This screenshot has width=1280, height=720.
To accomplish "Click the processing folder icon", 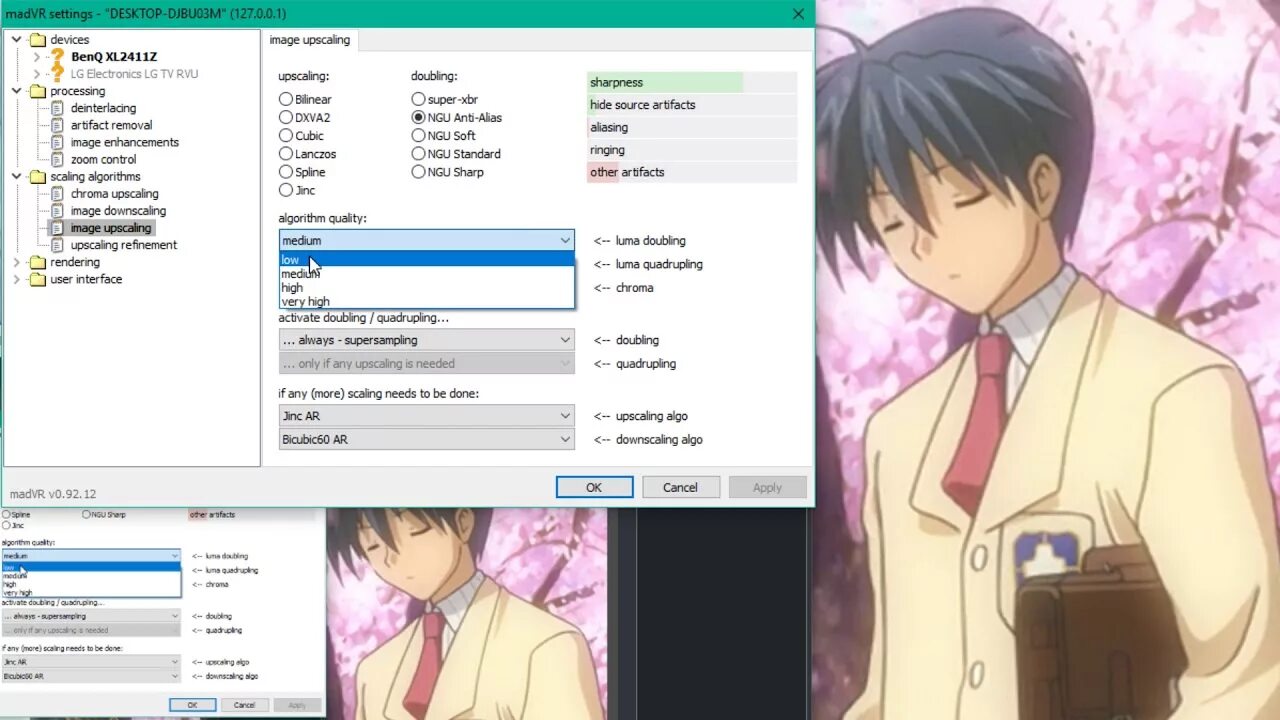I will 38,91.
